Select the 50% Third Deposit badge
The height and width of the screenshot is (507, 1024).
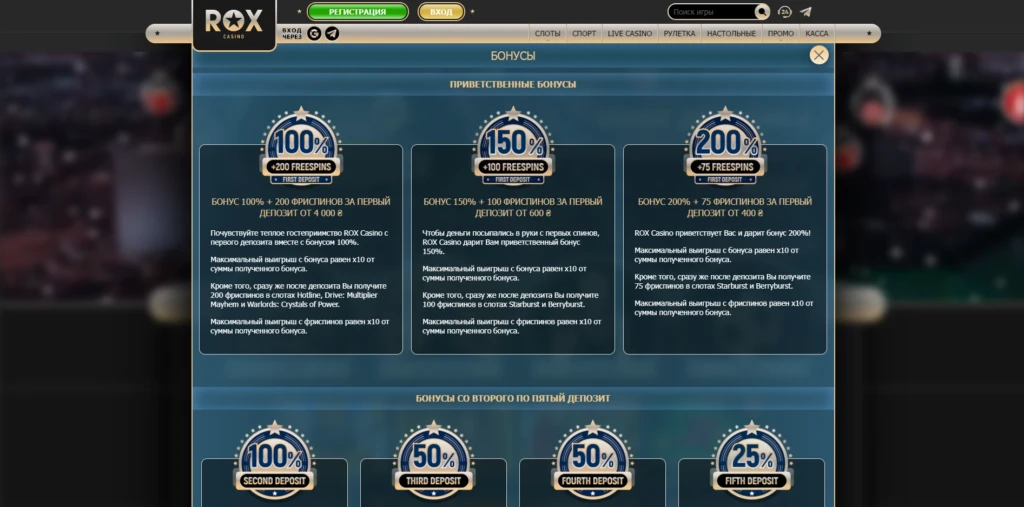tap(434, 459)
